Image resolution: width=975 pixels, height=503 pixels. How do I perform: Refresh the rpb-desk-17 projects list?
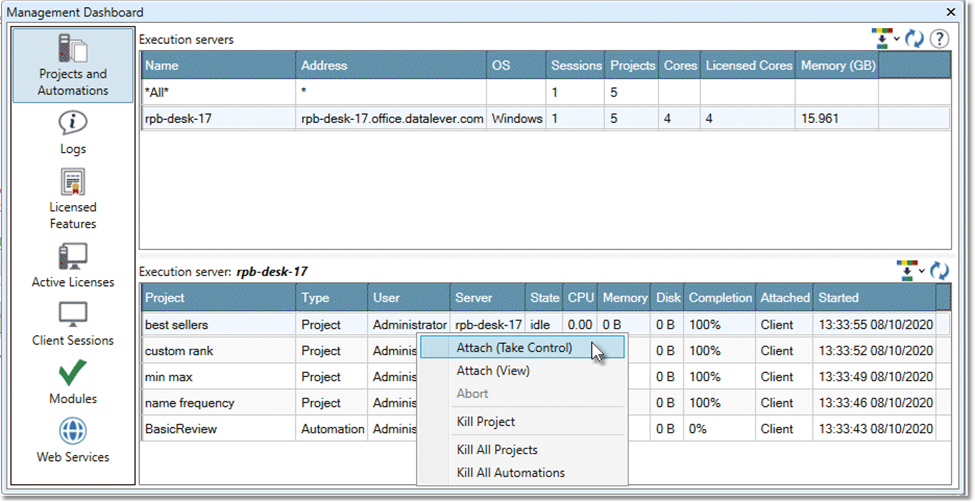pyautogui.click(x=939, y=270)
